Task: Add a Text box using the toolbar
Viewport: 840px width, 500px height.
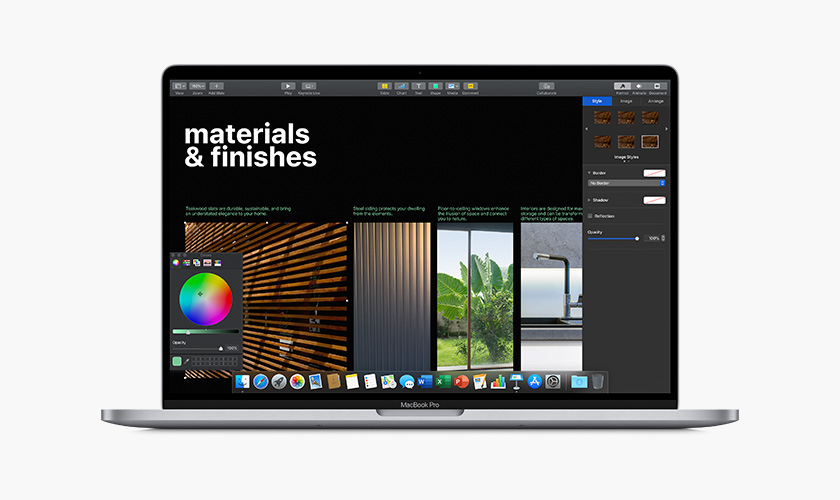Action: coord(418,87)
